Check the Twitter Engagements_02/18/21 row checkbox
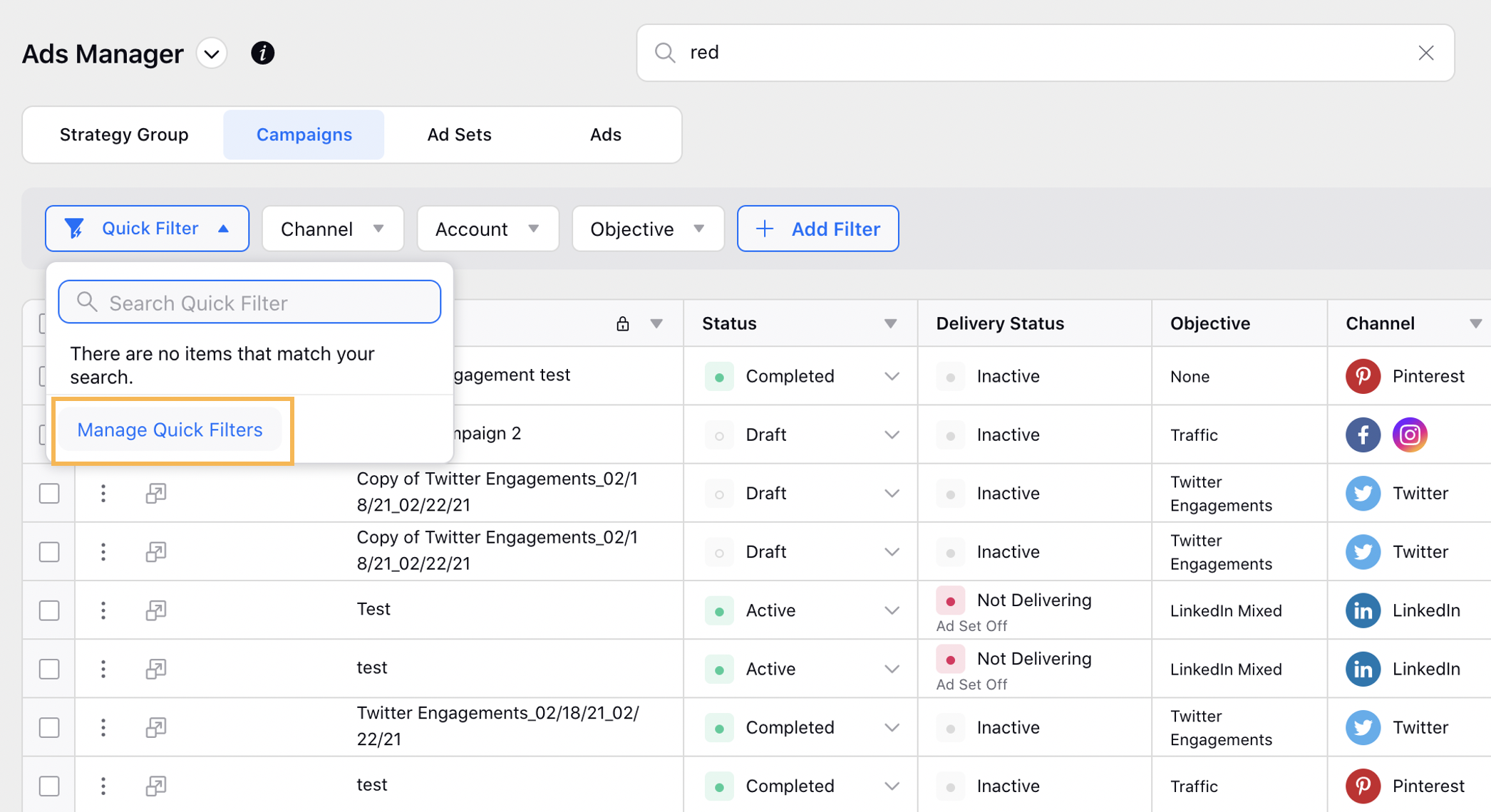1491x812 pixels. pos(49,727)
